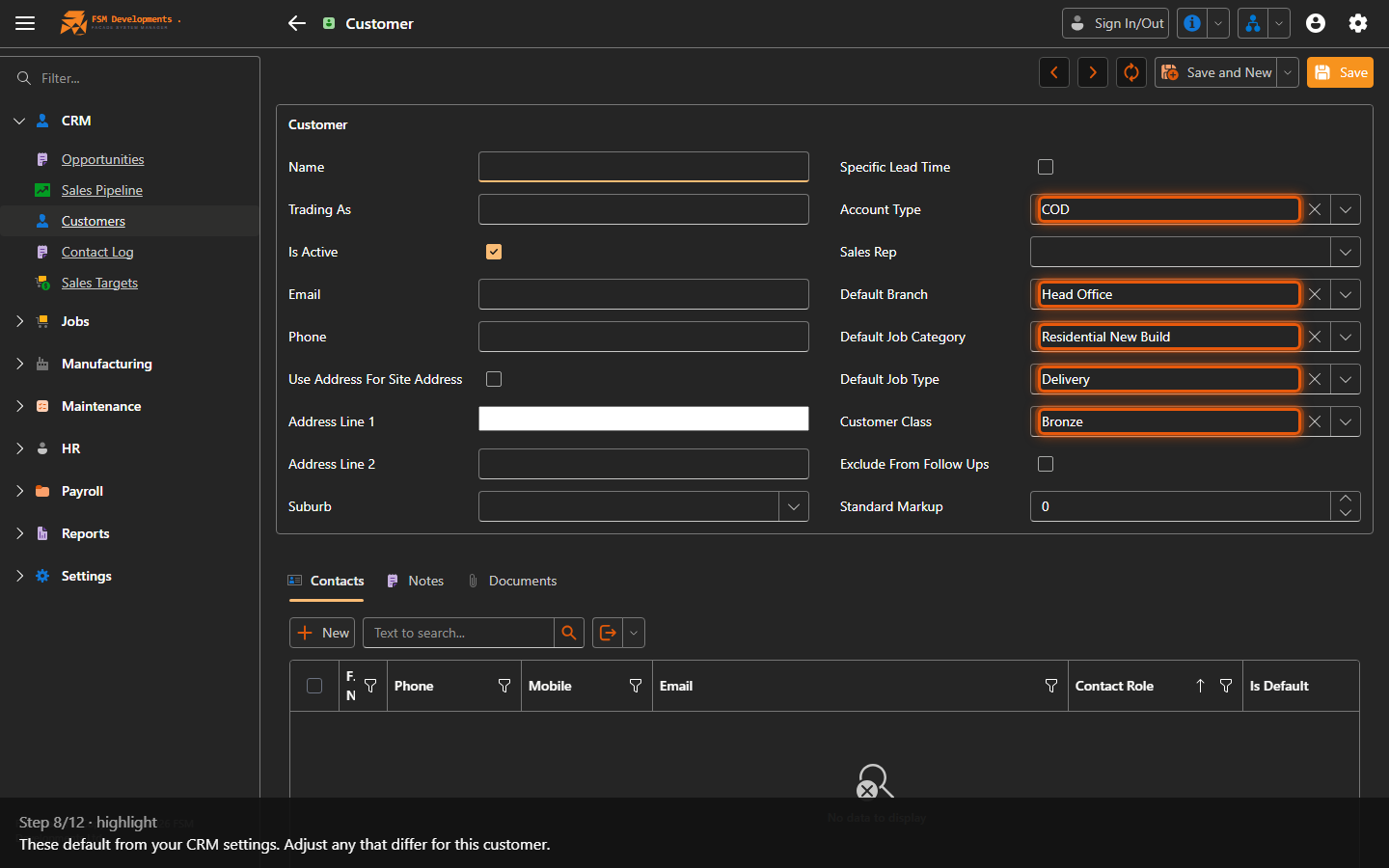Click the Email input field
1389x868 pixels.
tap(643, 294)
